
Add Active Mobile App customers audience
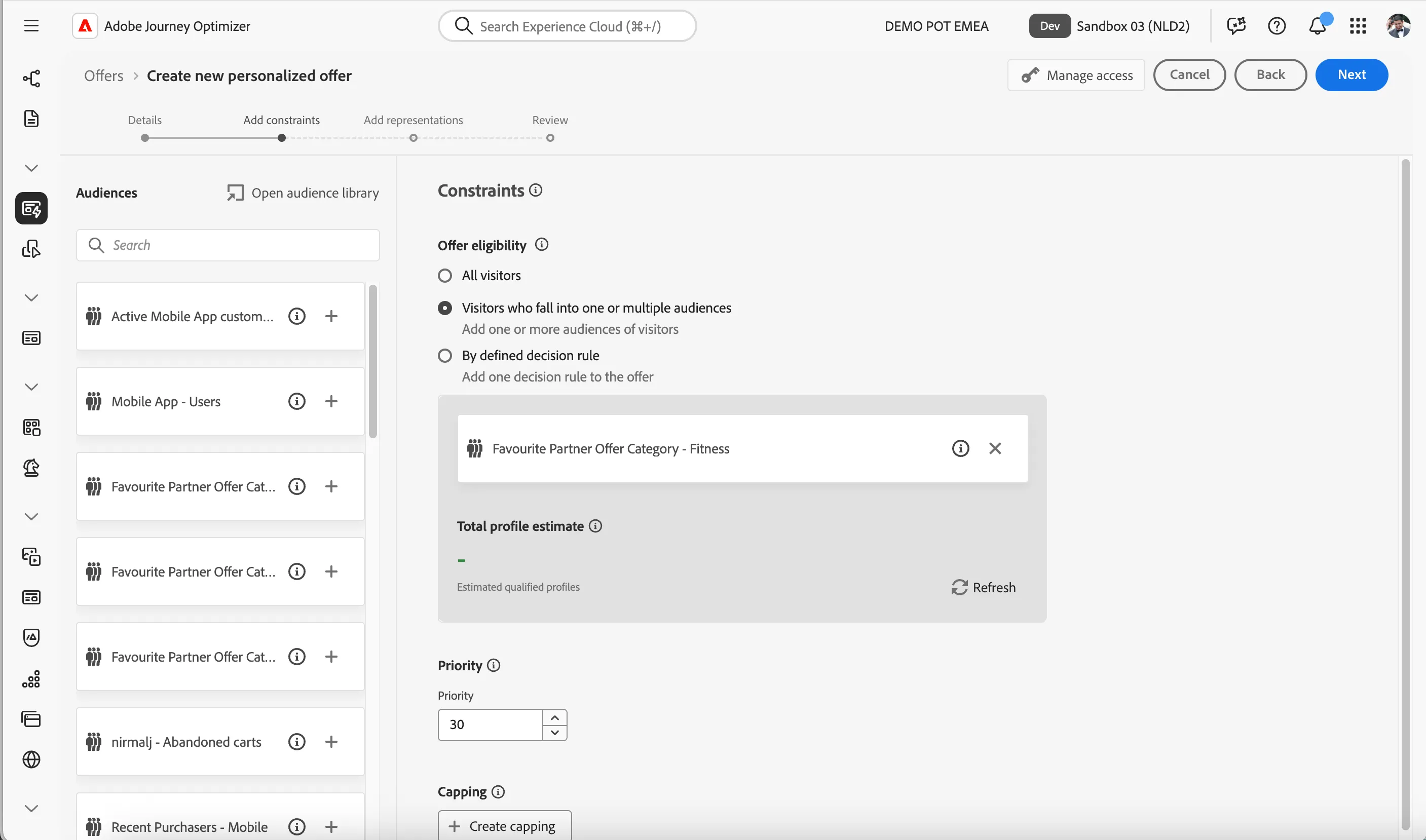point(331,316)
